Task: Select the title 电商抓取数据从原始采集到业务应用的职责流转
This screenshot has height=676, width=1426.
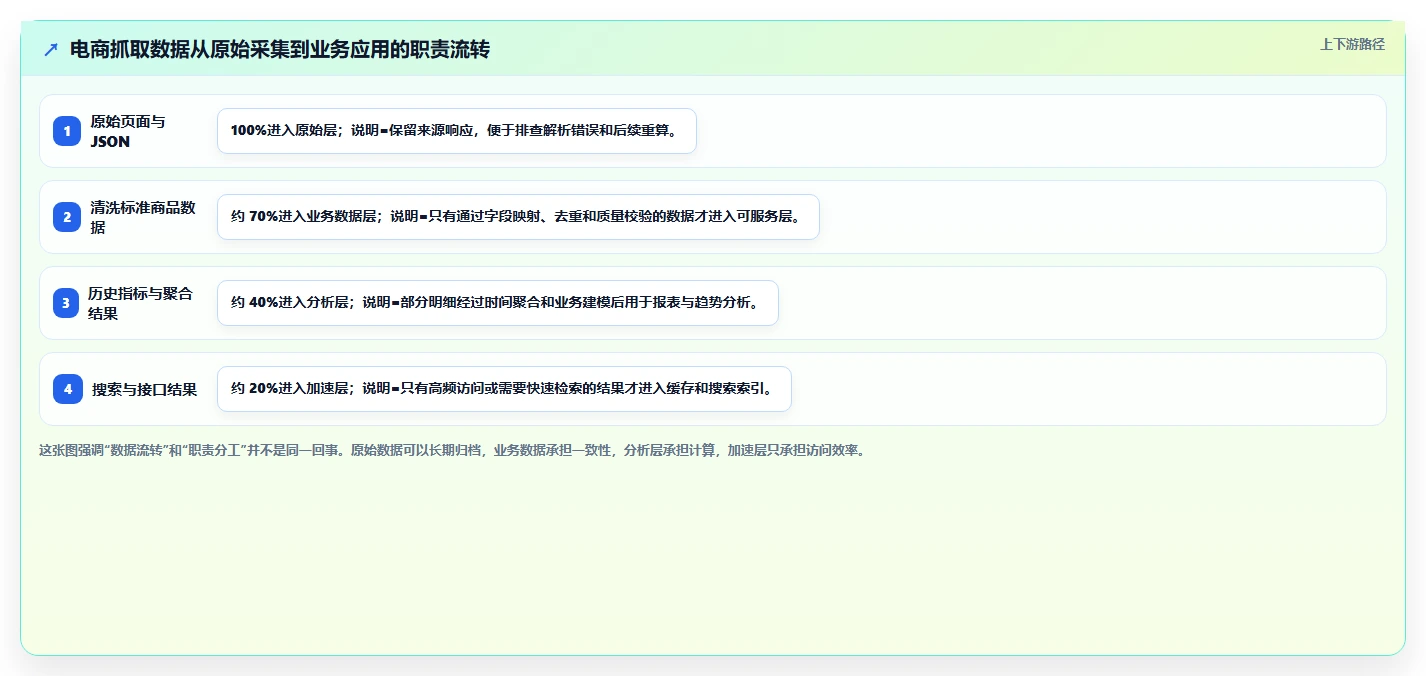Action: [280, 49]
